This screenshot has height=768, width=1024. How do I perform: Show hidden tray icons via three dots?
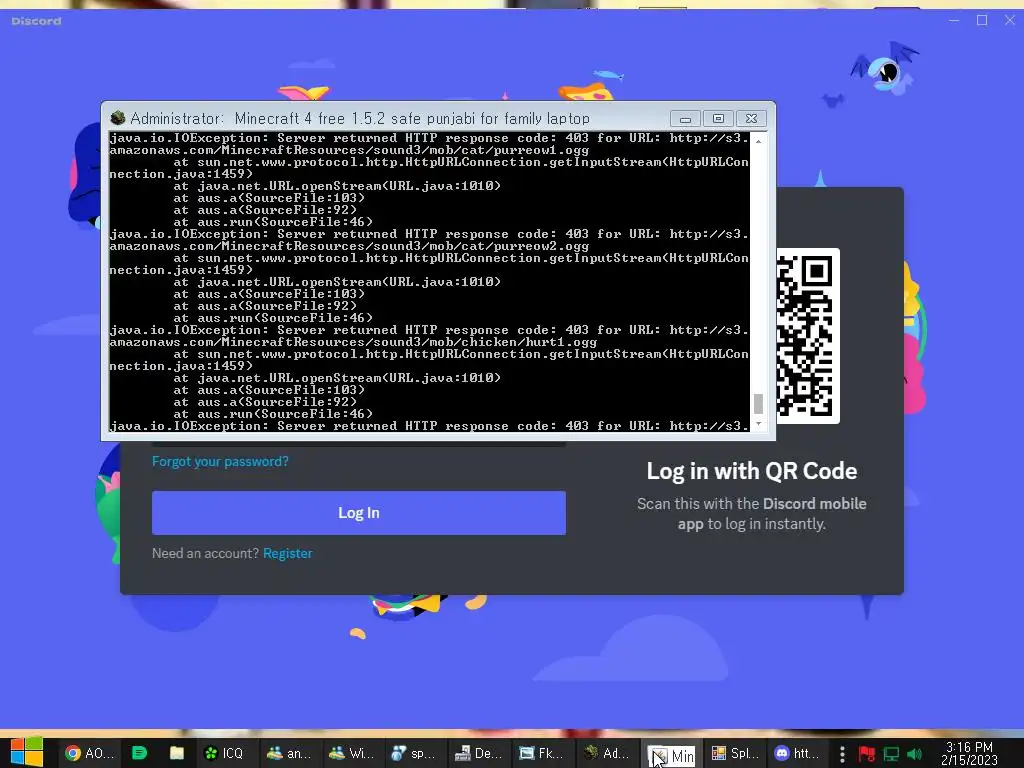pos(842,754)
